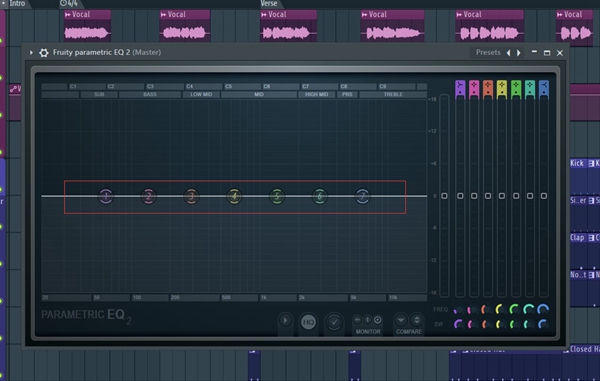Click the purple band 1 filter type icon
The height and width of the screenshot is (381, 600).
460,89
